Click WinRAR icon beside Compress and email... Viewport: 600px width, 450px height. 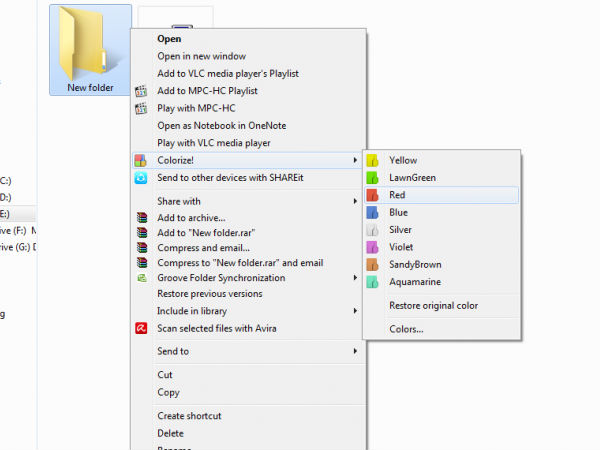tap(142, 248)
